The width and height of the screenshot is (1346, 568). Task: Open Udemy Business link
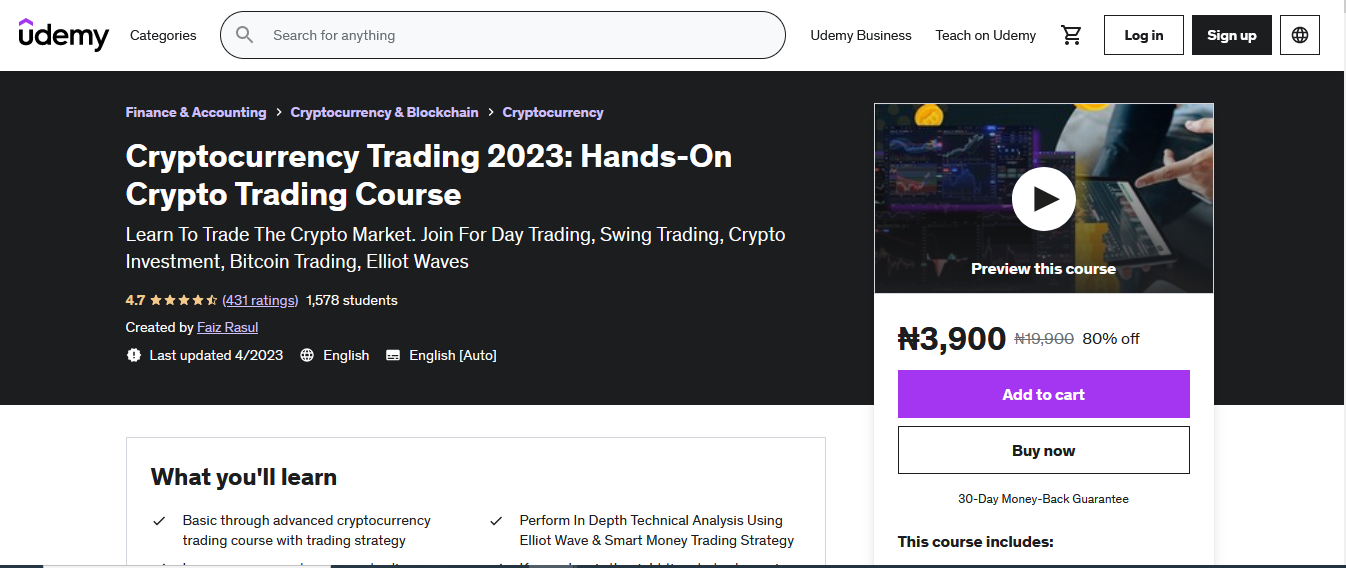[x=861, y=35]
